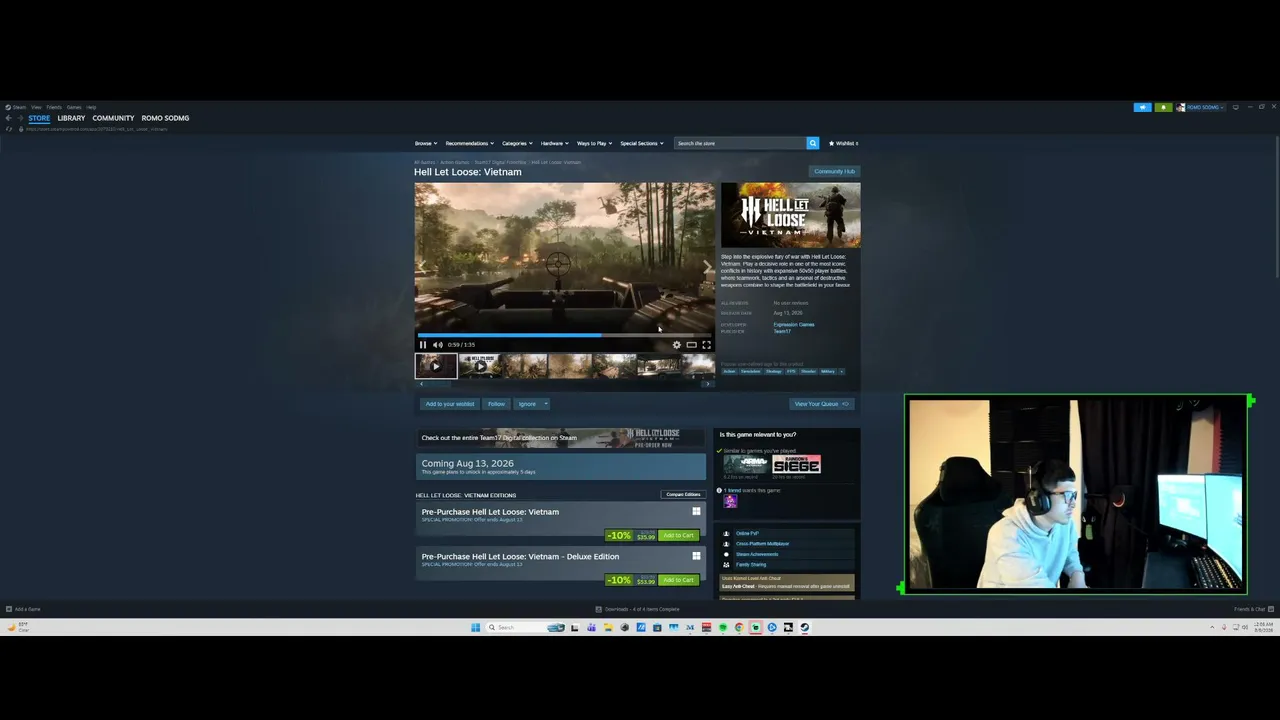
Task: Open the Wishlist link
Action: [843, 143]
